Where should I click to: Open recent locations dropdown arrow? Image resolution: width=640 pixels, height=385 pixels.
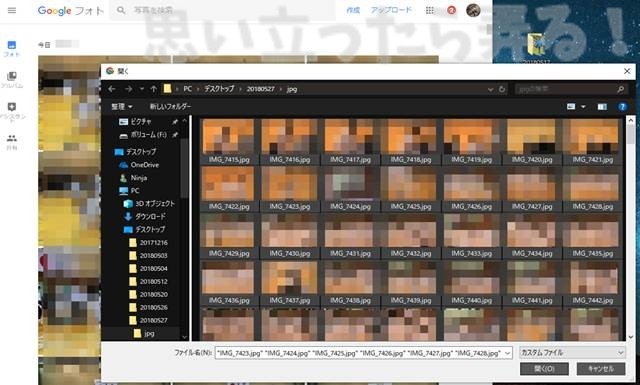[142, 89]
